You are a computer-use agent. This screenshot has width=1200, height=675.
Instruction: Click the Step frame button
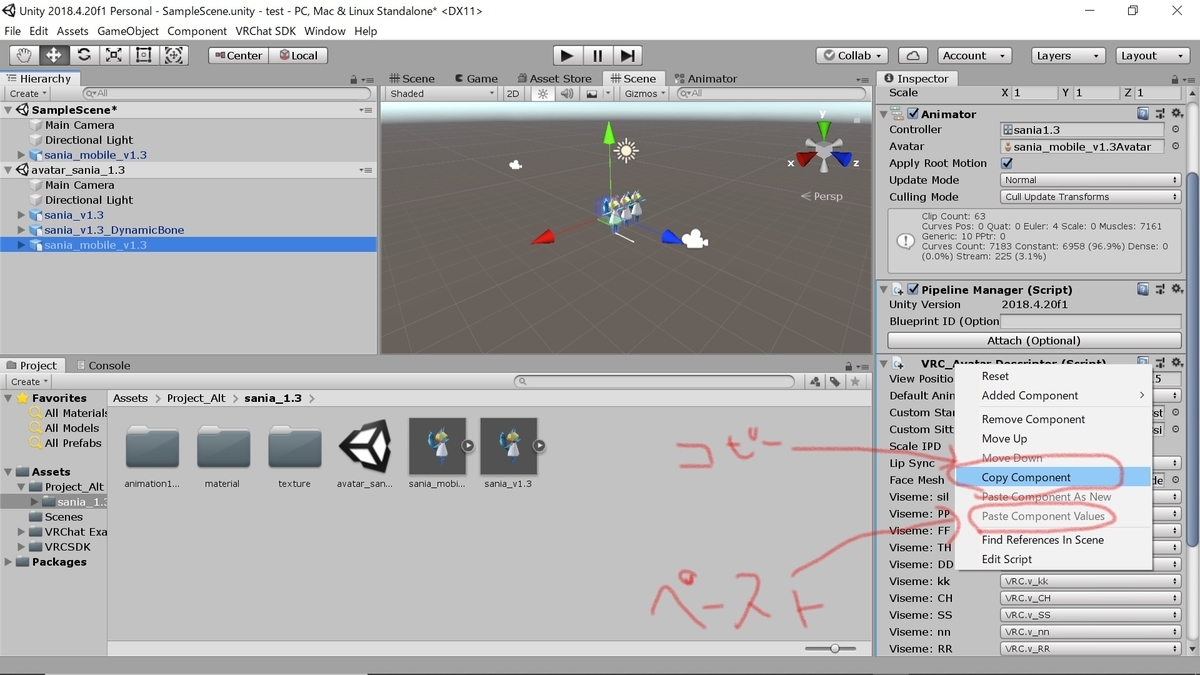(627, 55)
